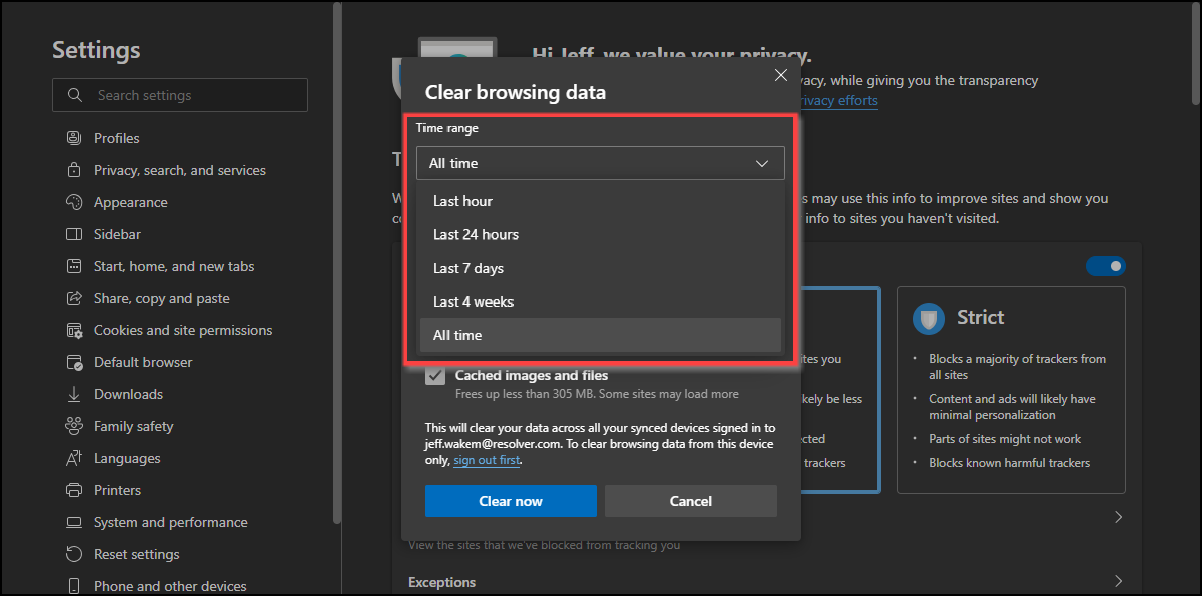Turn off the Tracking prevention switch
1202x596 pixels.
click(x=1106, y=266)
